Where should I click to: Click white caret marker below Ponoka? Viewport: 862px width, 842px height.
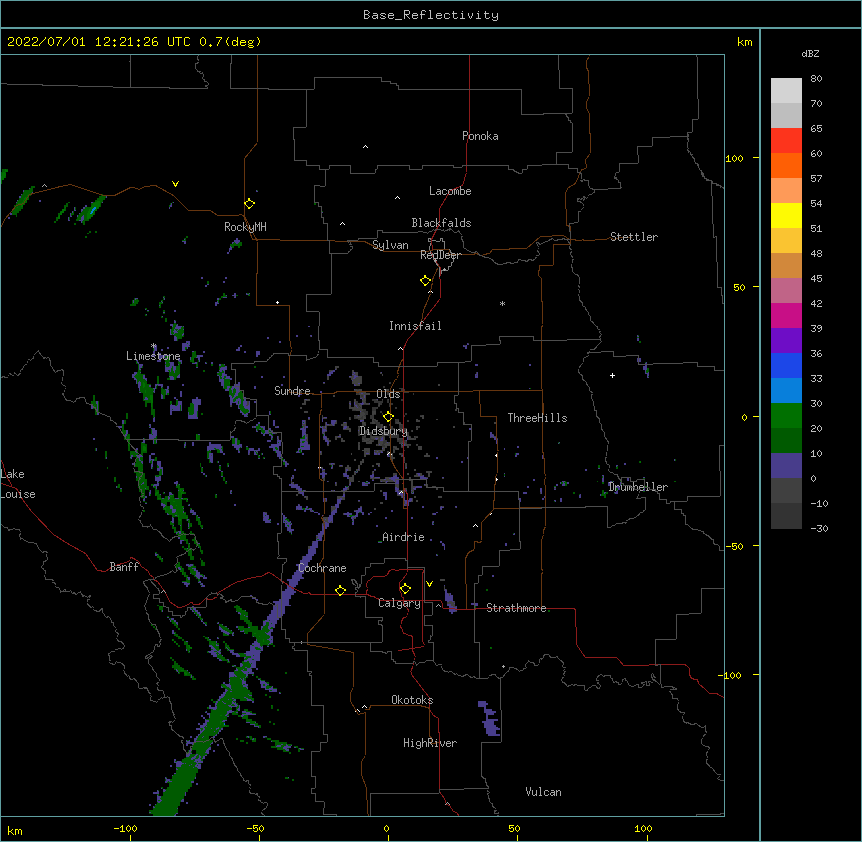click(x=365, y=147)
